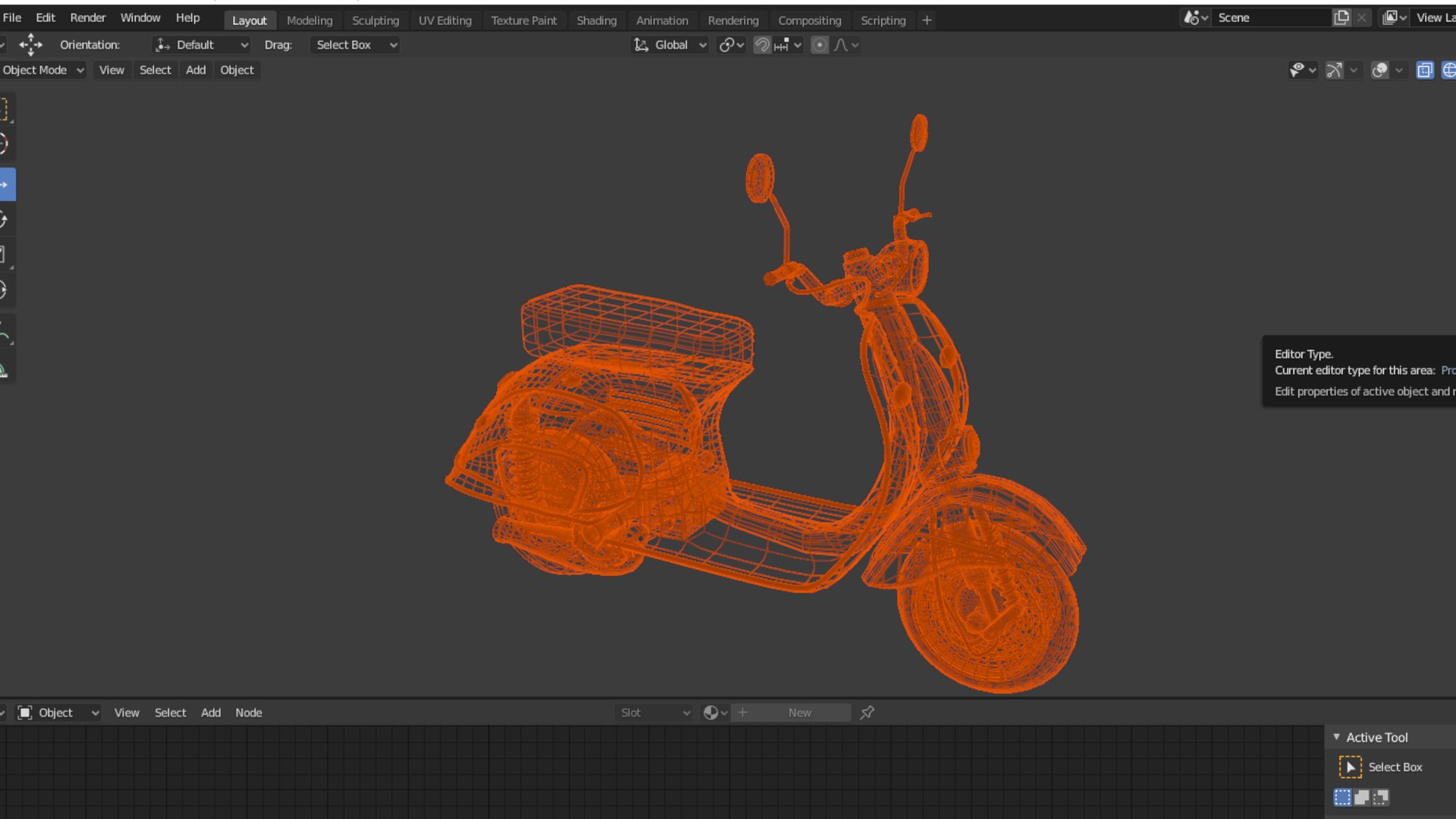Switch to the Modeling workspace tab
1456x819 pixels.
pos(309,20)
